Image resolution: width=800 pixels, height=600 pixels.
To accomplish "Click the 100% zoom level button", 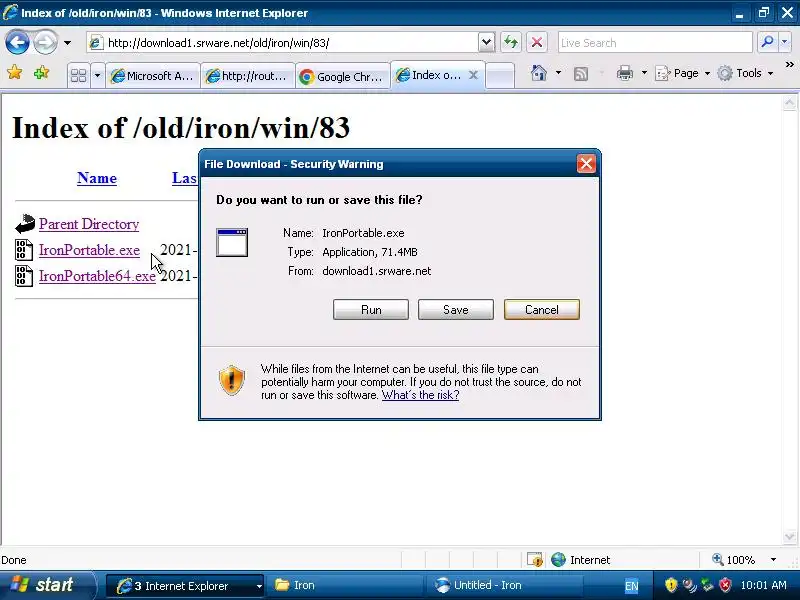I will coord(734,560).
